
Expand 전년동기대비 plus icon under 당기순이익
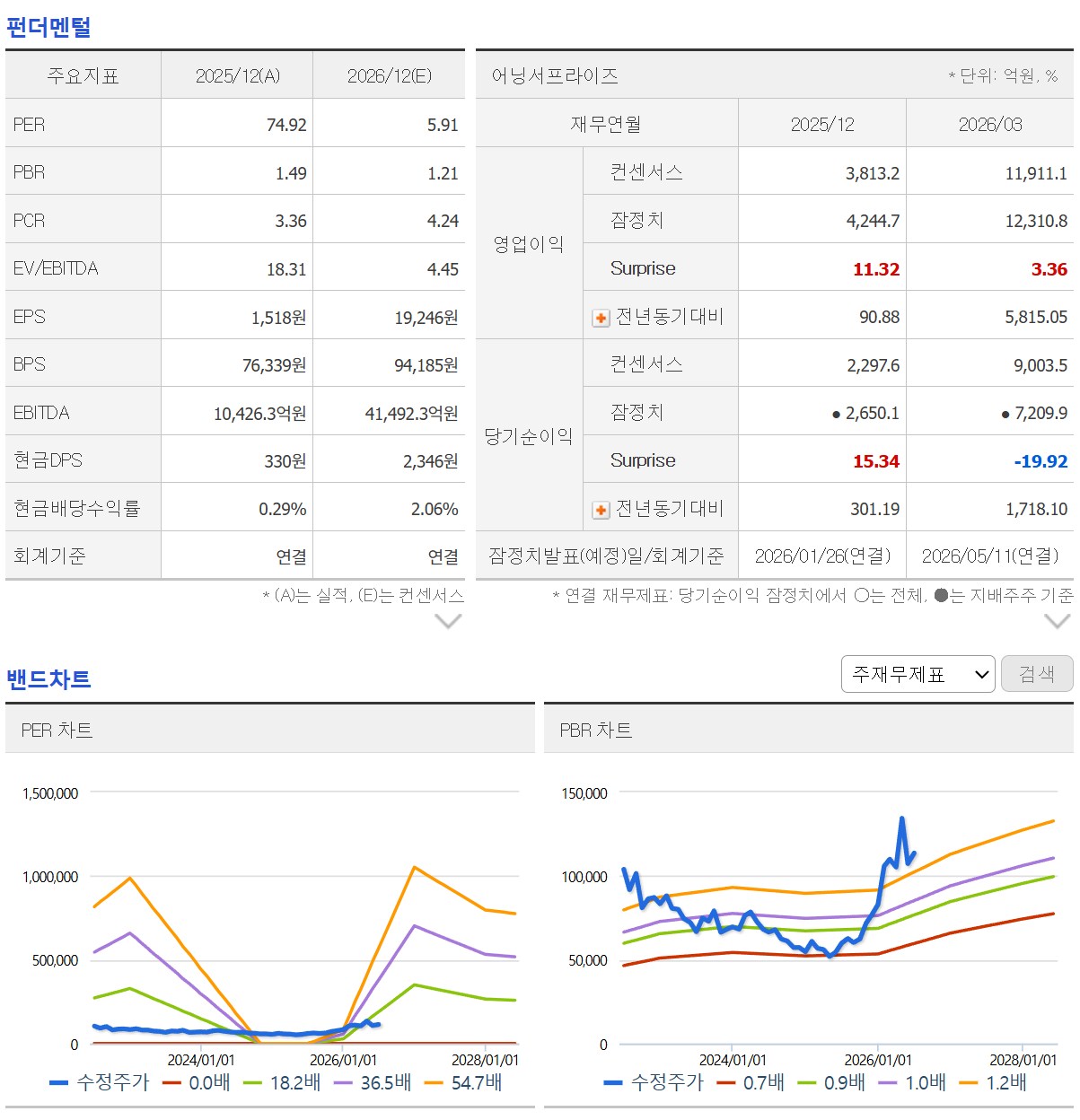tap(601, 510)
